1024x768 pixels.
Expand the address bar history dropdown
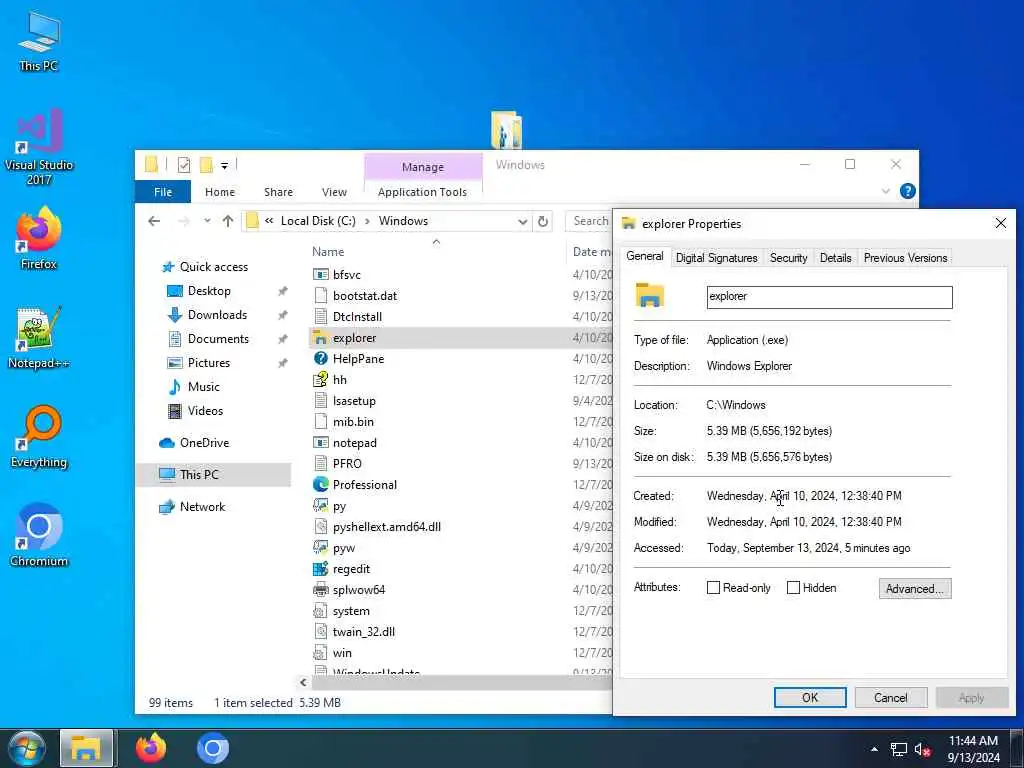[x=522, y=221]
